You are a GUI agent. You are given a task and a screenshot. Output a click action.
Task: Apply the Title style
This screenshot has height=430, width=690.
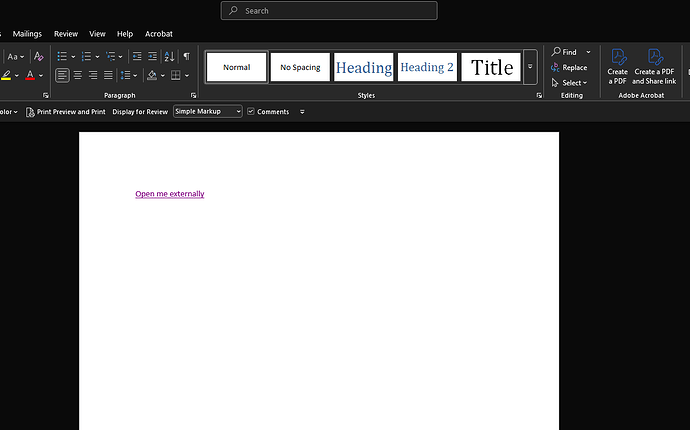[x=491, y=67]
